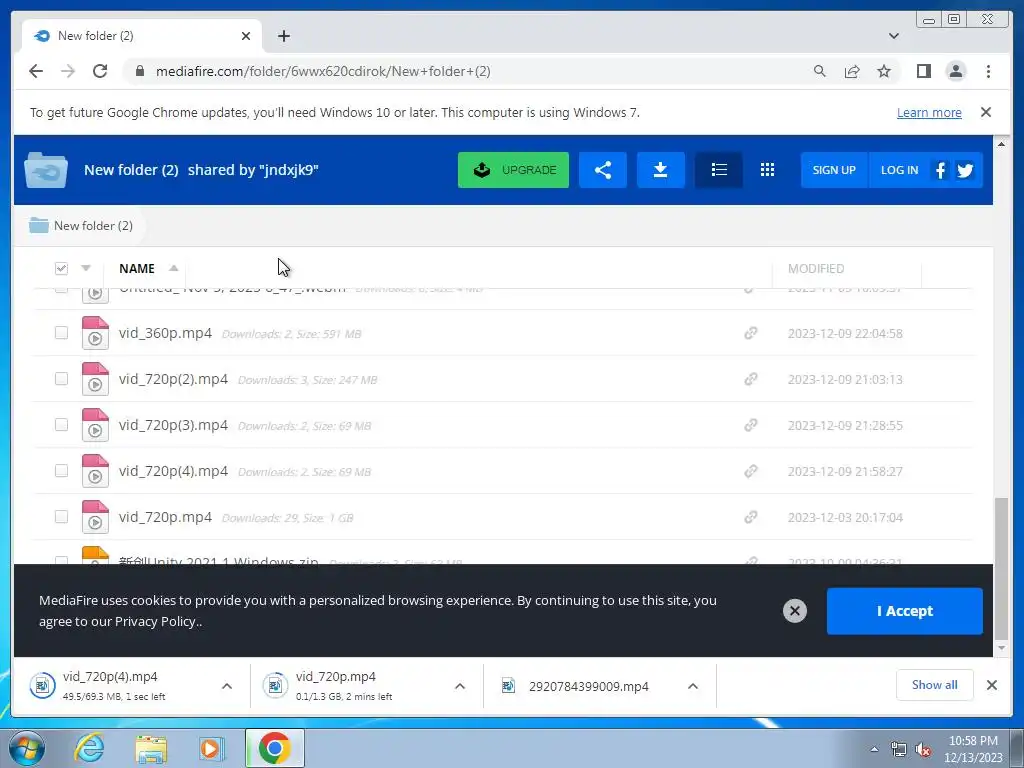Expand options for 2920784399009.mp4 download
1024x768 pixels.
693,686
